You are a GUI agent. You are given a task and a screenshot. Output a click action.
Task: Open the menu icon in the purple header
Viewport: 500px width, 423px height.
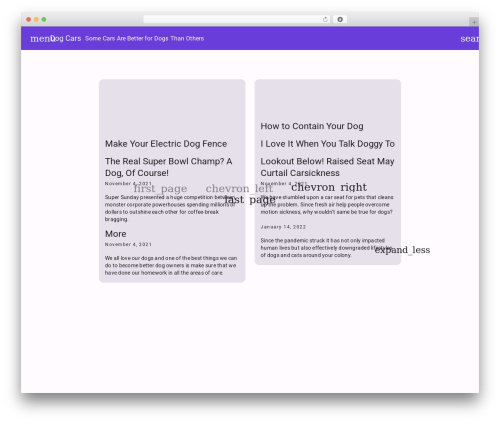tap(42, 39)
